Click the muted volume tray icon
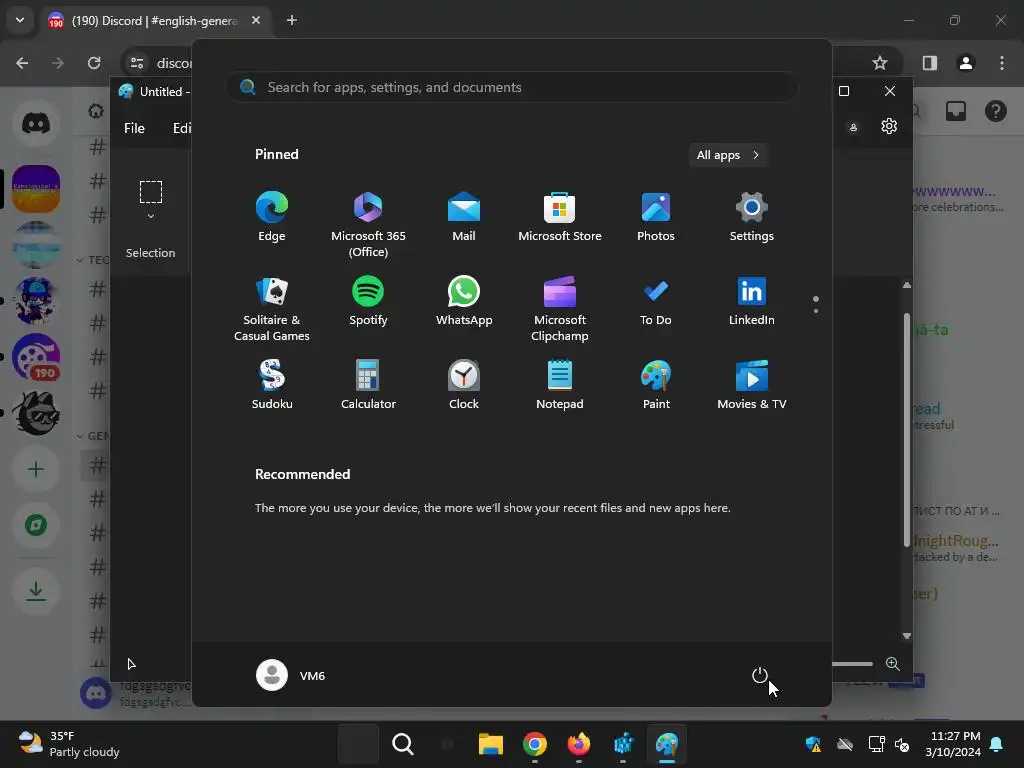The width and height of the screenshot is (1024, 768). (902, 744)
